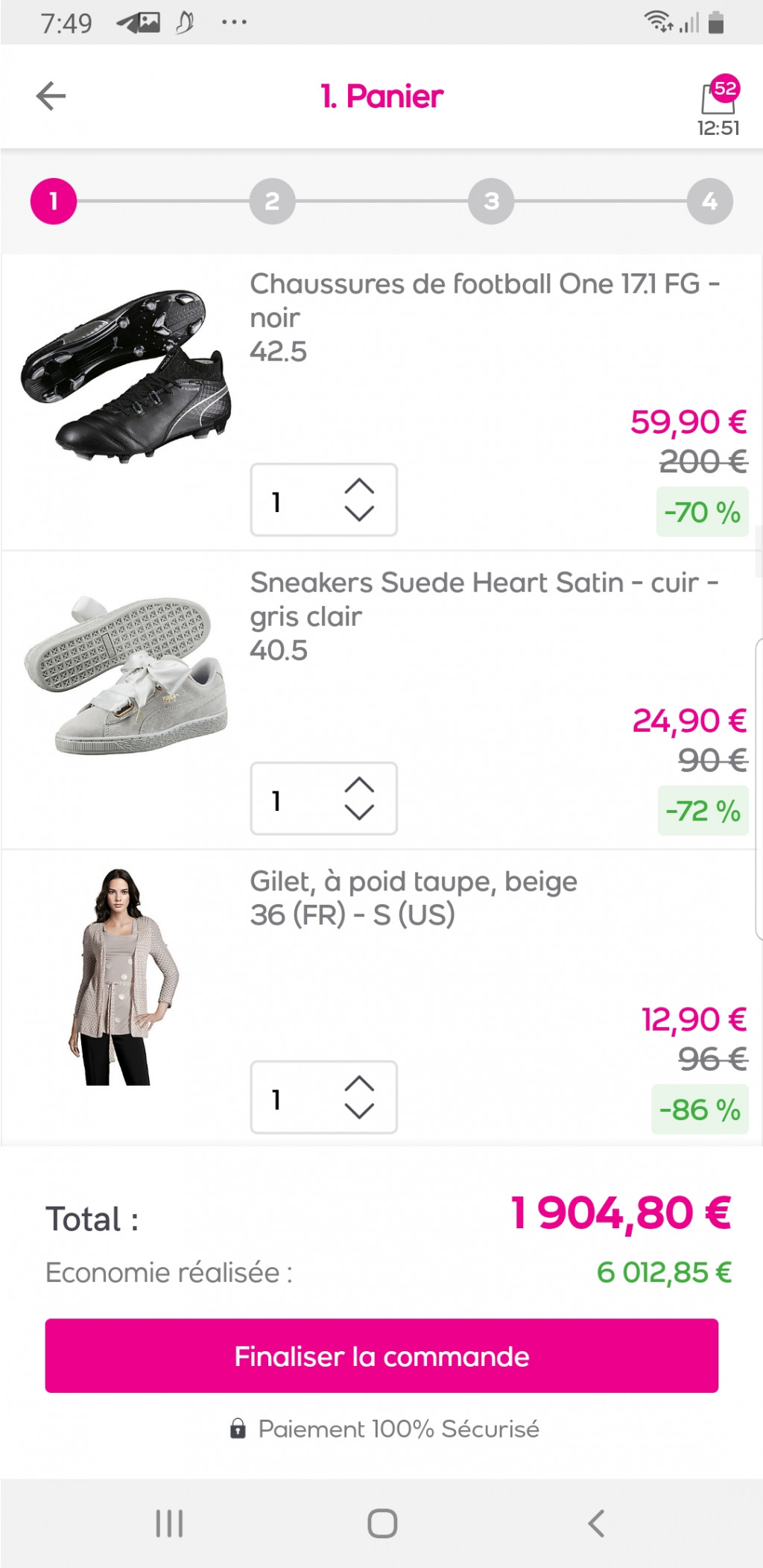This screenshot has width=763, height=1568.
Task: Increase quantity of the beige Gilet
Action: coord(359,1084)
